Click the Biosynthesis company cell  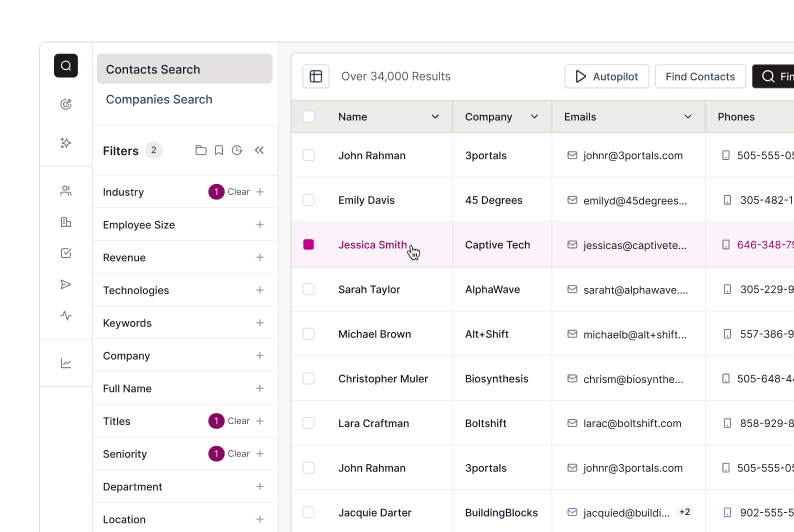pos(497,379)
